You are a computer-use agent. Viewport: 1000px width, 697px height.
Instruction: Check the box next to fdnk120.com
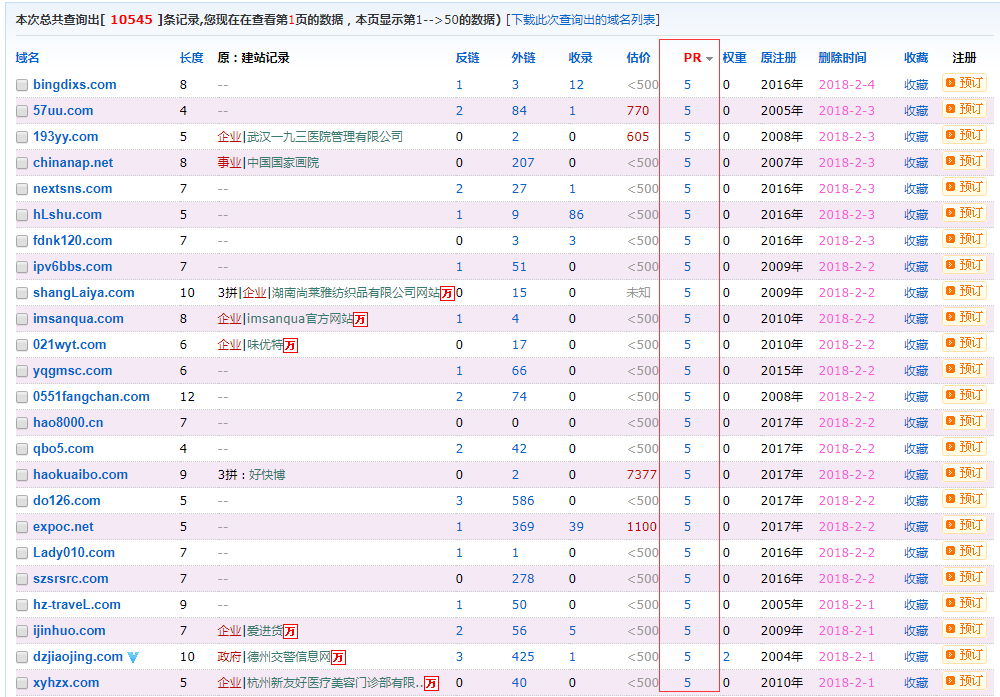(22, 241)
